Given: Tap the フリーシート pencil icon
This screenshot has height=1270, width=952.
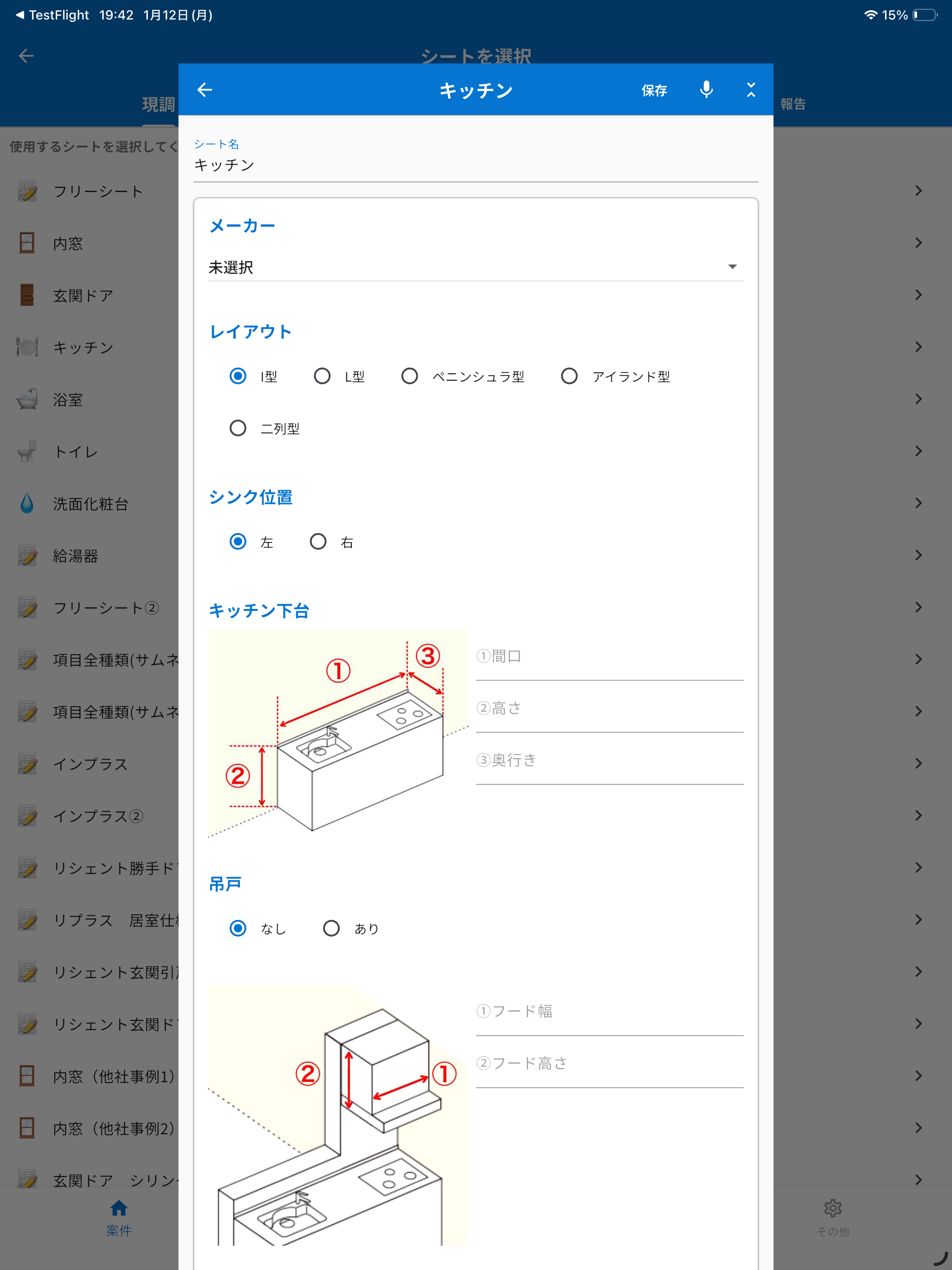Looking at the screenshot, I should pyautogui.click(x=27, y=191).
